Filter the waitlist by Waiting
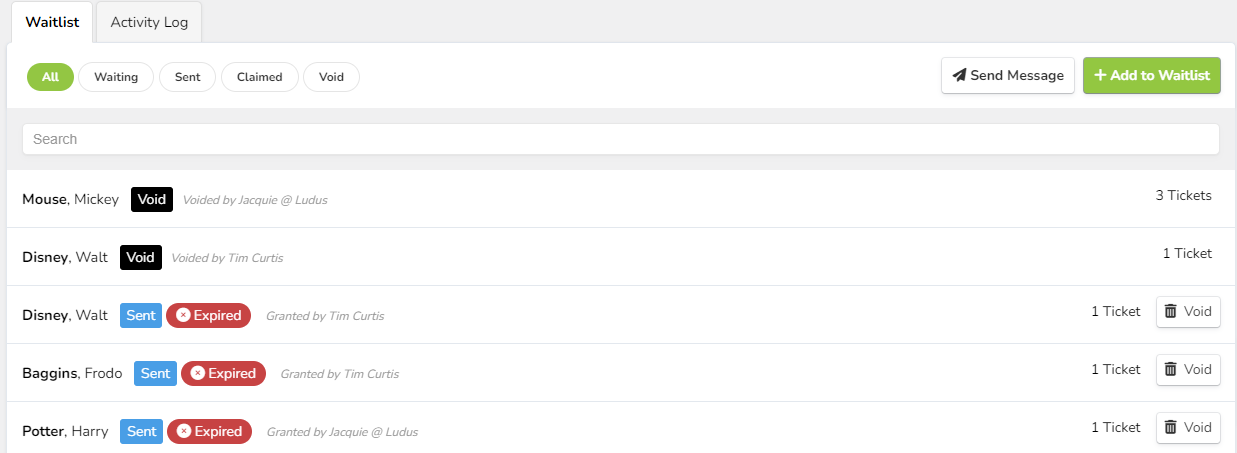 coord(116,77)
